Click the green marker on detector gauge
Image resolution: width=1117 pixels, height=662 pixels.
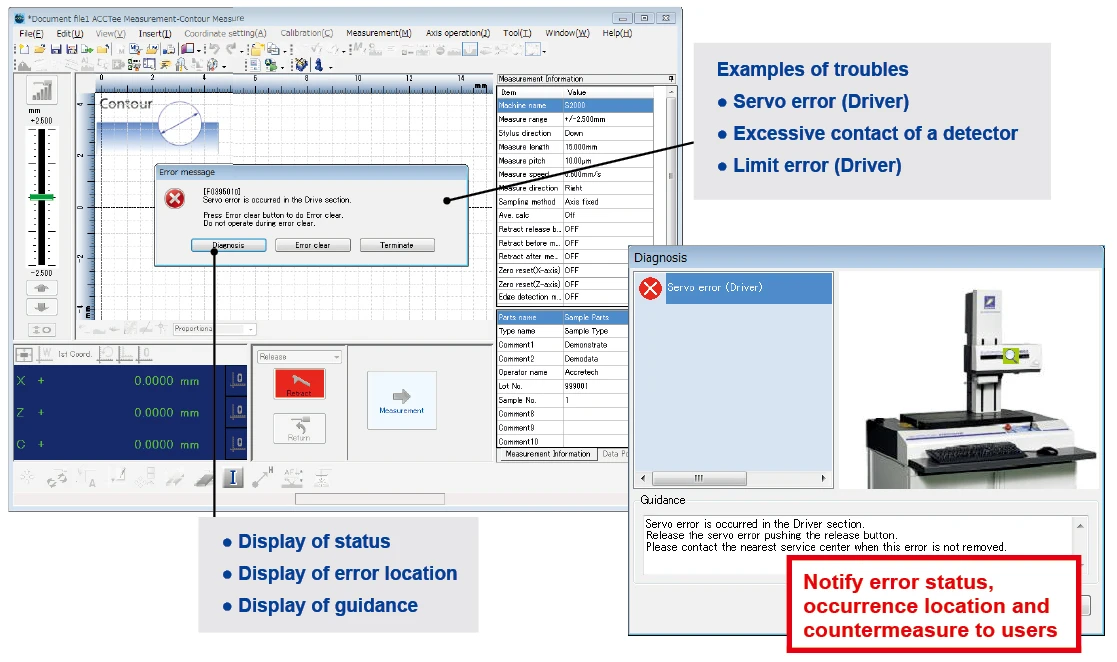[x=42, y=197]
